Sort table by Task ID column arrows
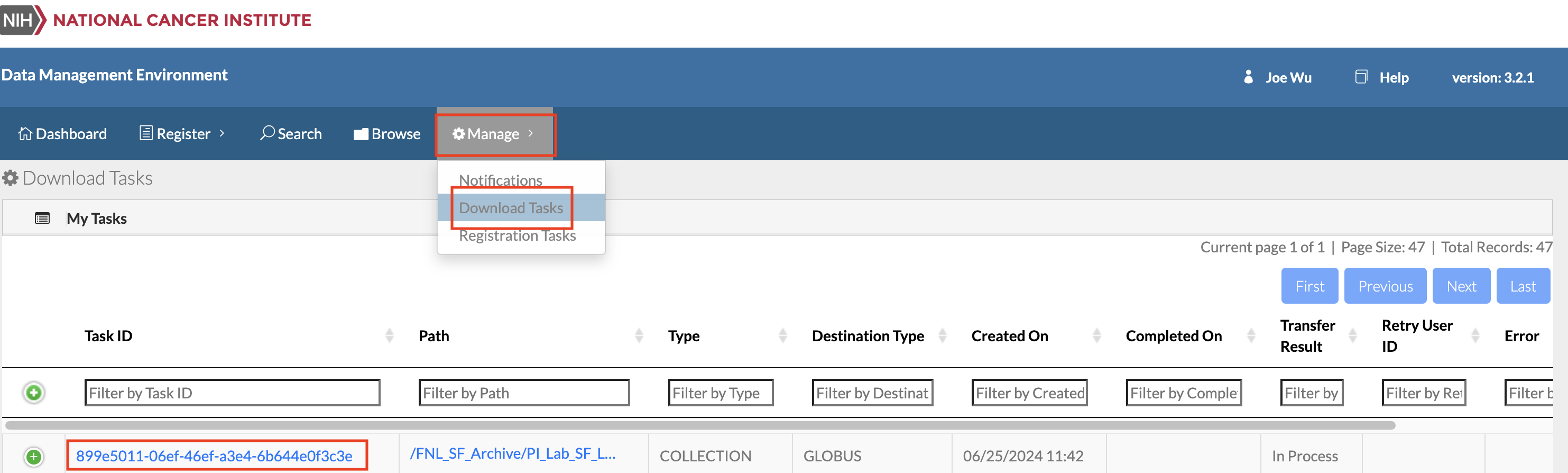The width and height of the screenshot is (1568, 473). coord(389,336)
